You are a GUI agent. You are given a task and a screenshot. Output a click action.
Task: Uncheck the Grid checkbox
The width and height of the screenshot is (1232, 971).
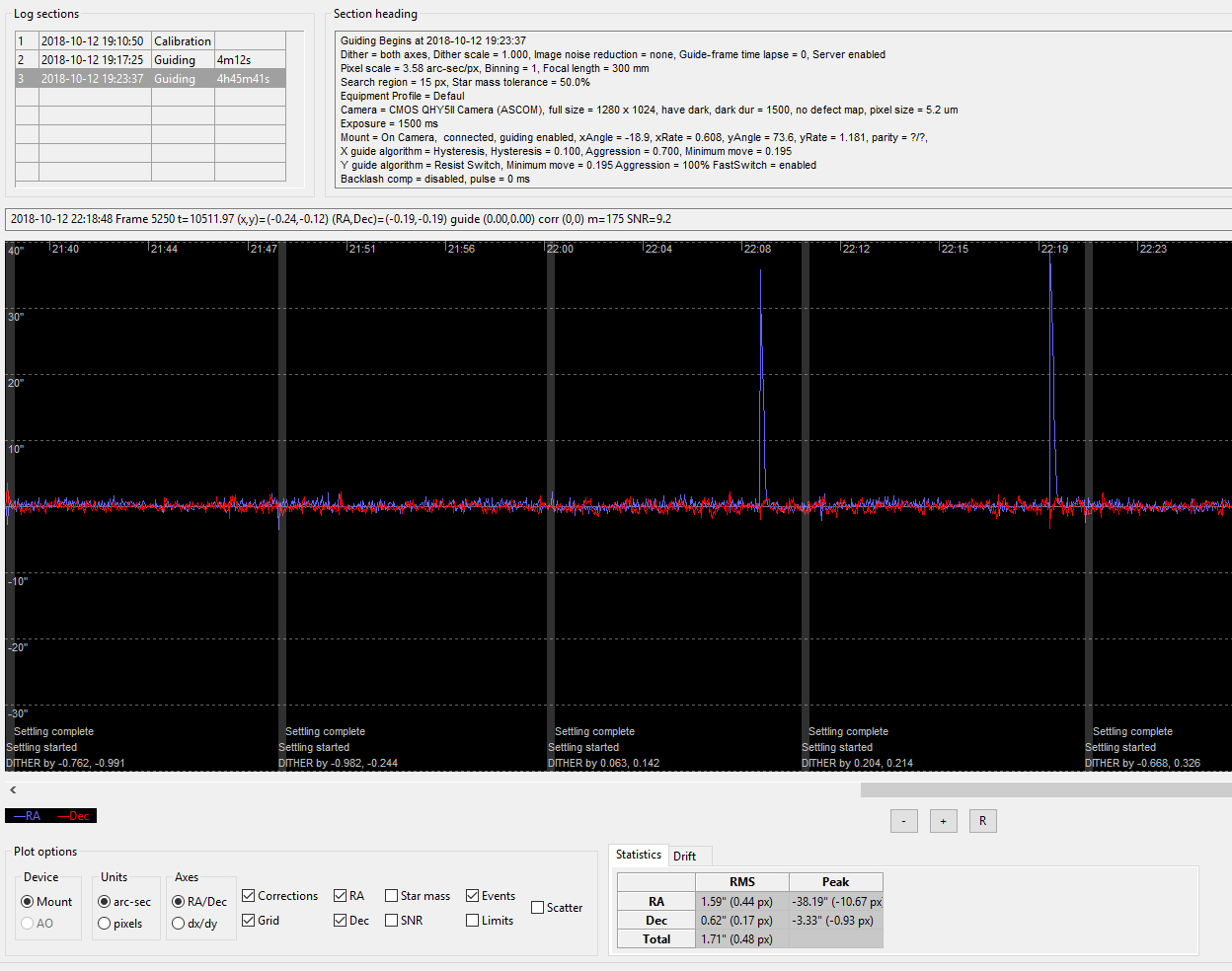[x=249, y=921]
